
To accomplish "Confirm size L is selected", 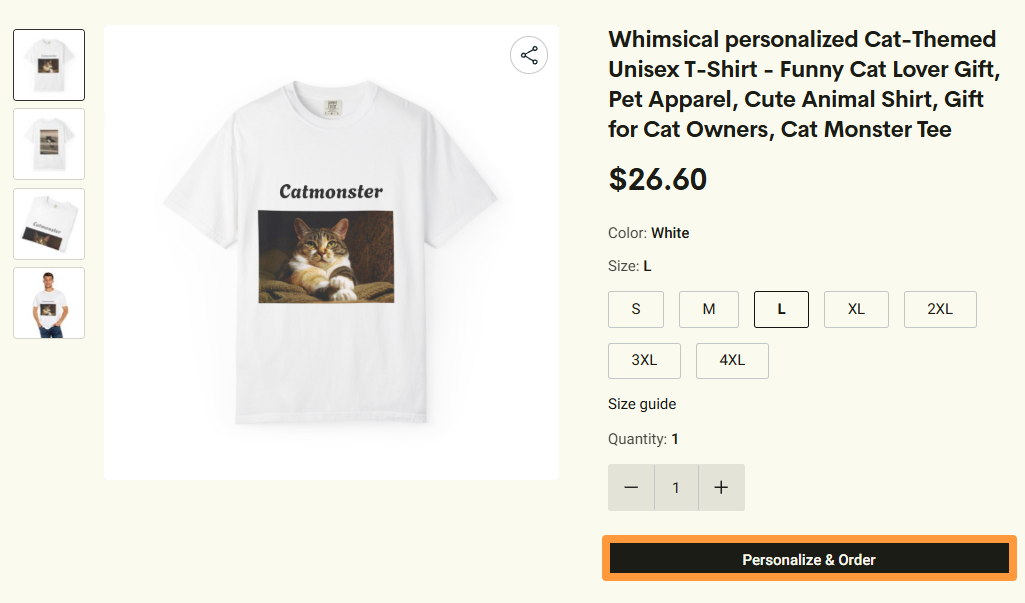I will [x=781, y=309].
